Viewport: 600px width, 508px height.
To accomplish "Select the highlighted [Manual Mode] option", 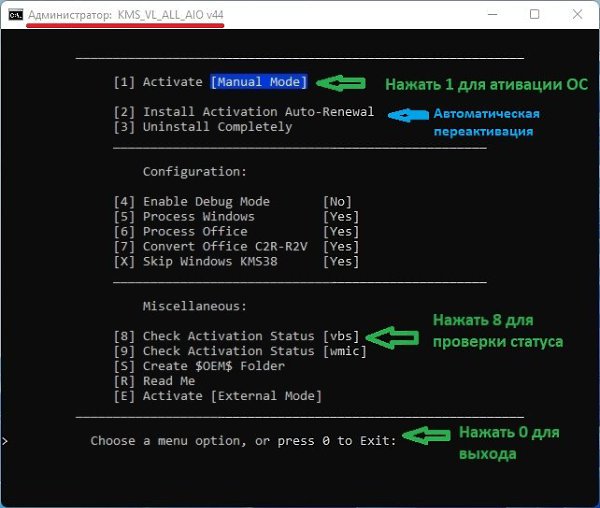I will click(258, 82).
